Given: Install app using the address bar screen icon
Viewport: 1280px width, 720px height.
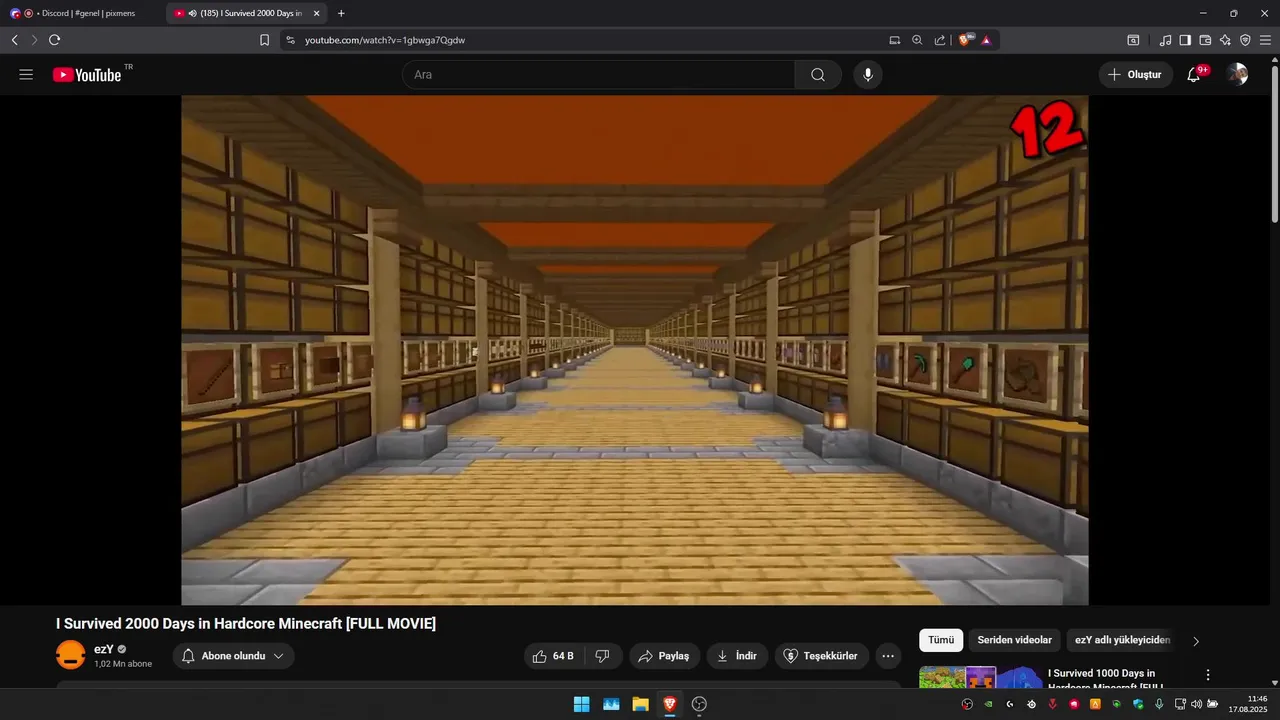Looking at the screenshot, I should [x=895, y=40].
